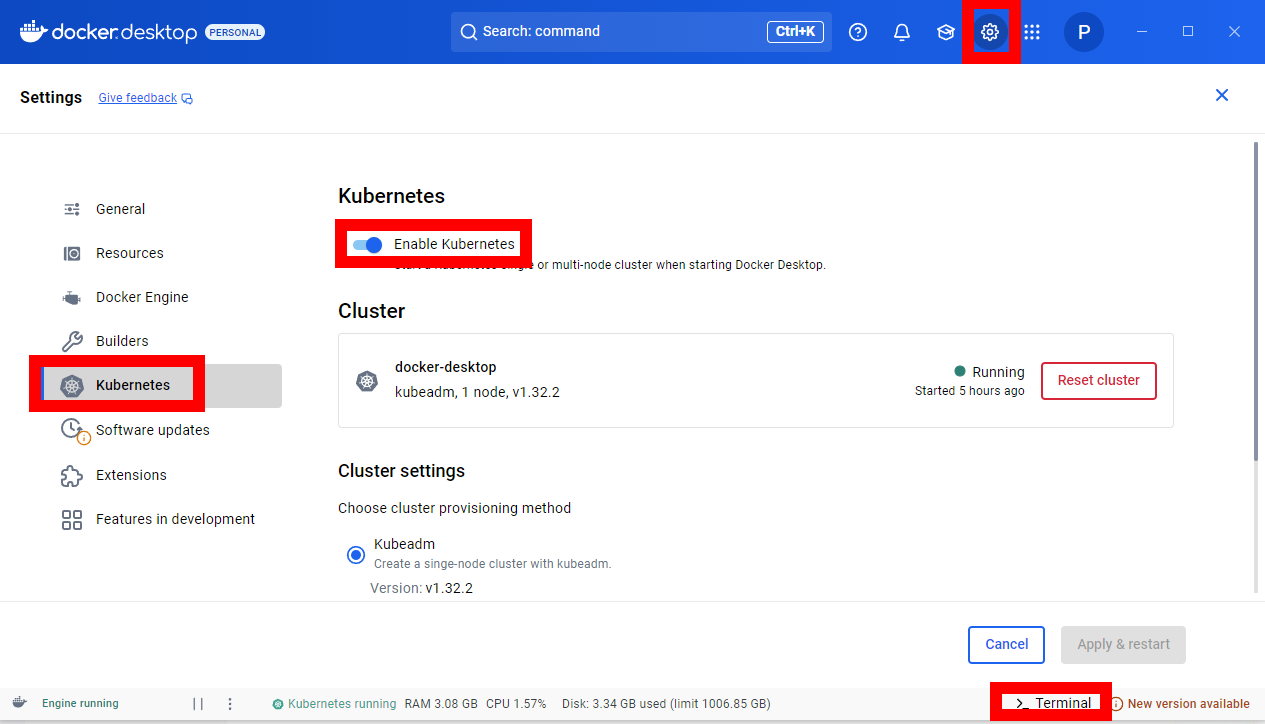Open the notifications bell

[x=902, y=32]
